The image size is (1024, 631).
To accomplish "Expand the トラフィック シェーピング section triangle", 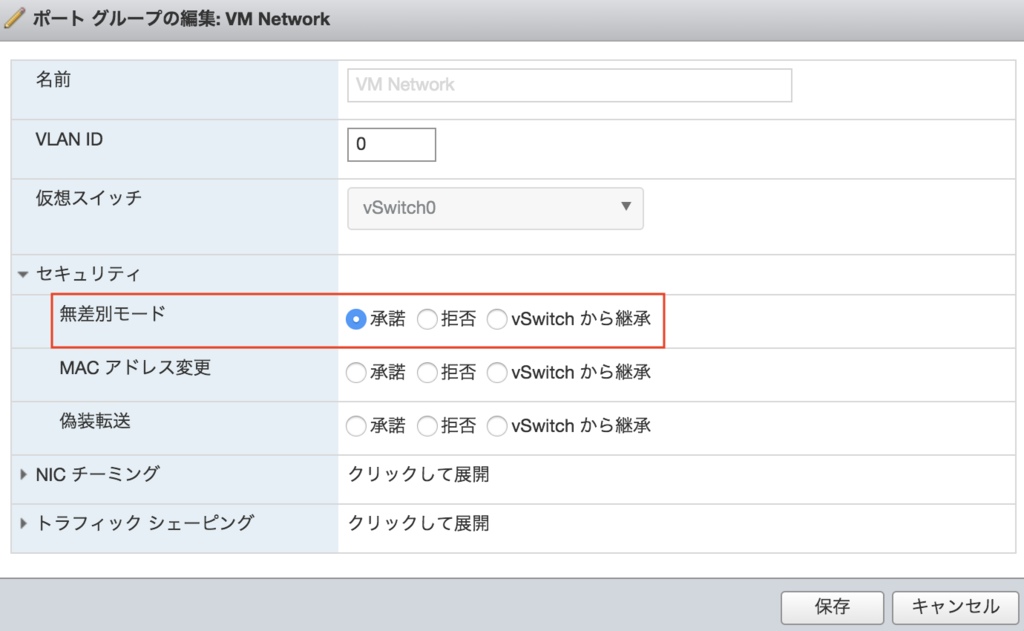I will tap(23, 523).
